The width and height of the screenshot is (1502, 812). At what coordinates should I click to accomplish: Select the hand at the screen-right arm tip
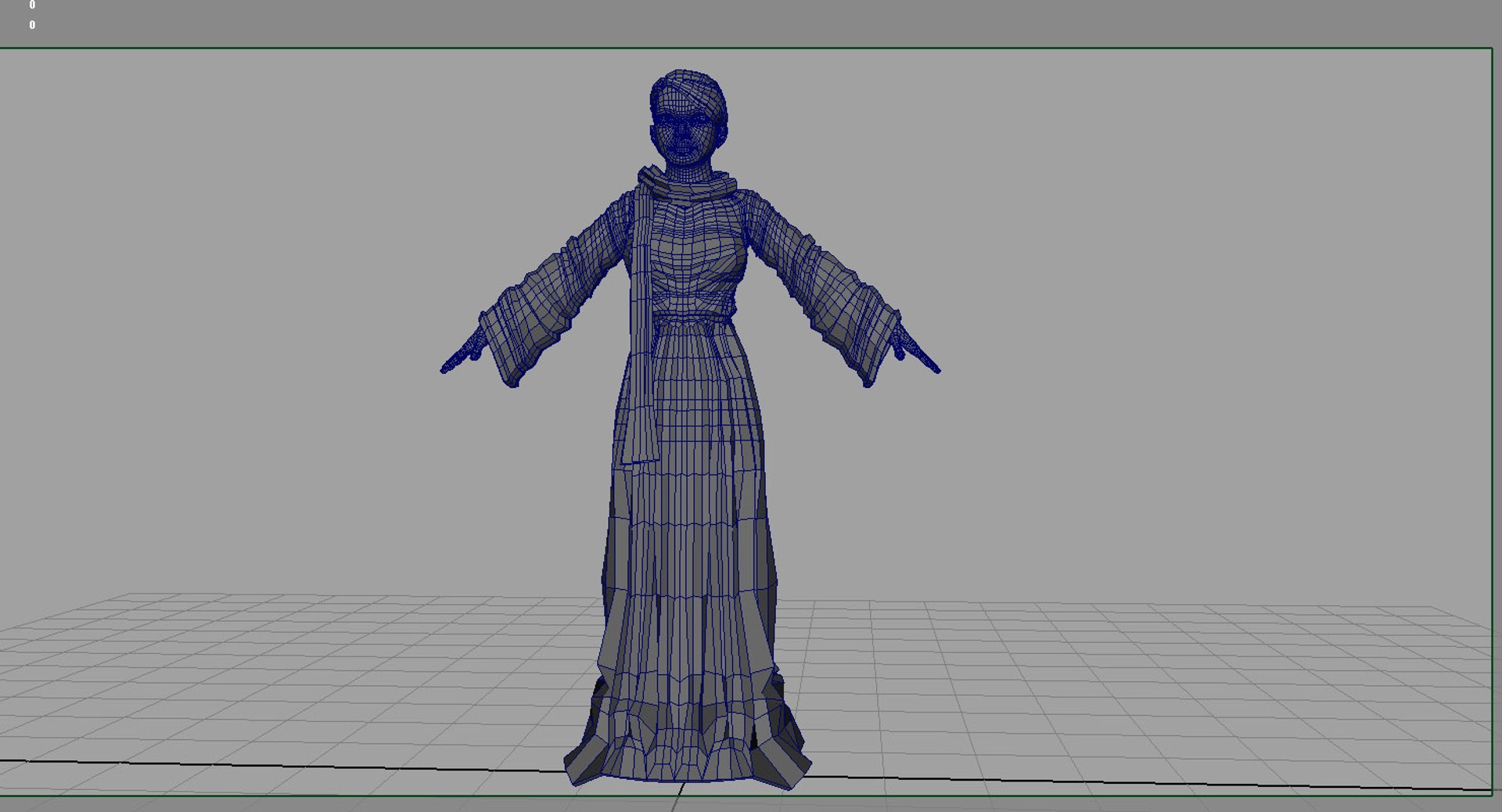tap(914, 350)
